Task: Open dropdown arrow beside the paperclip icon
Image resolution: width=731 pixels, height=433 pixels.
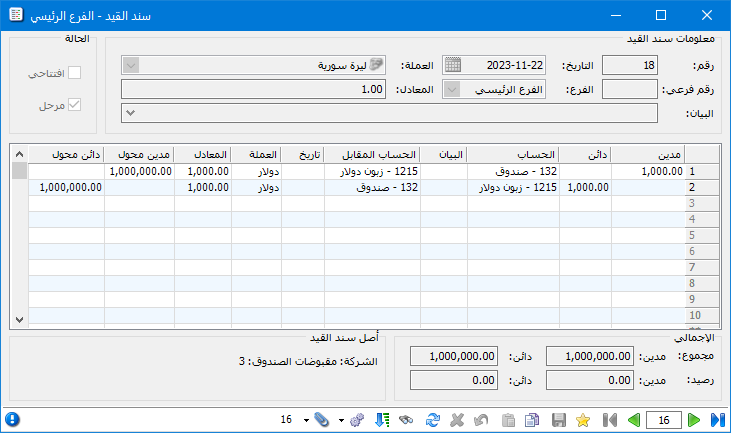Action: (306, 420)
